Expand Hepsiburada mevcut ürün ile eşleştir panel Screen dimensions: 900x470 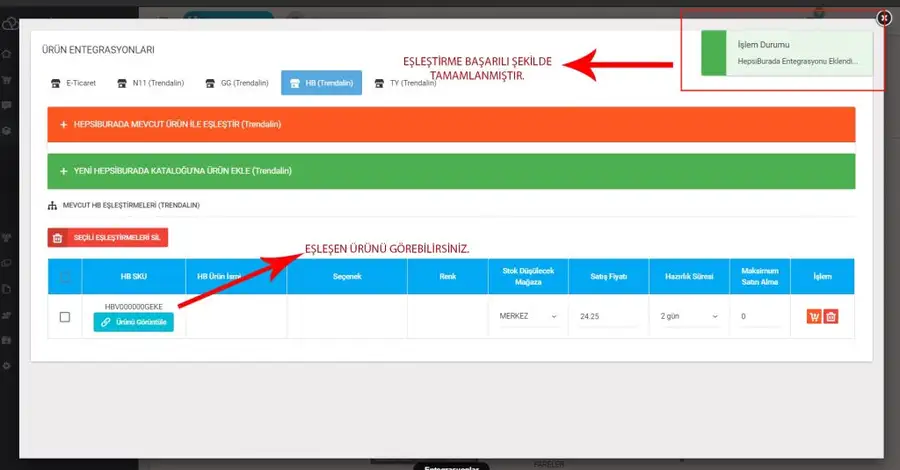[x=451, y=124]
